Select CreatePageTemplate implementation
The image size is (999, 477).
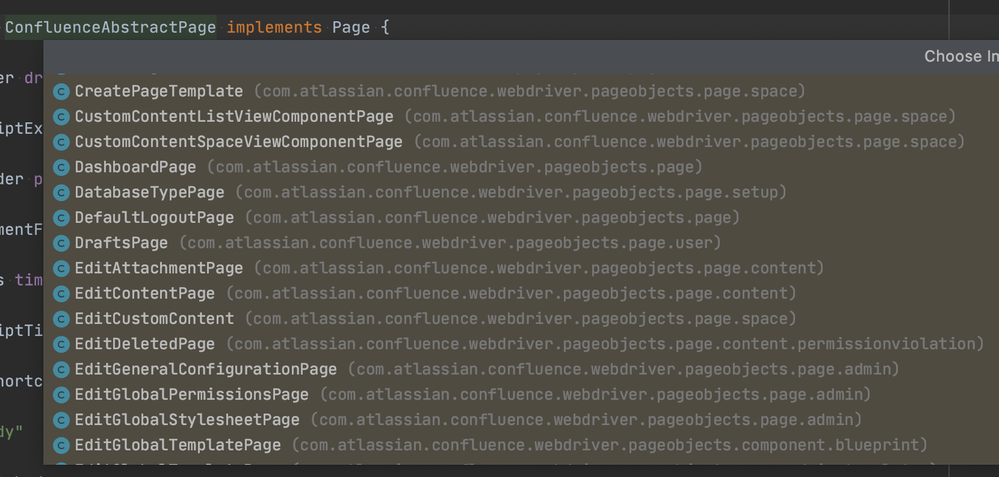pos(521,92)
